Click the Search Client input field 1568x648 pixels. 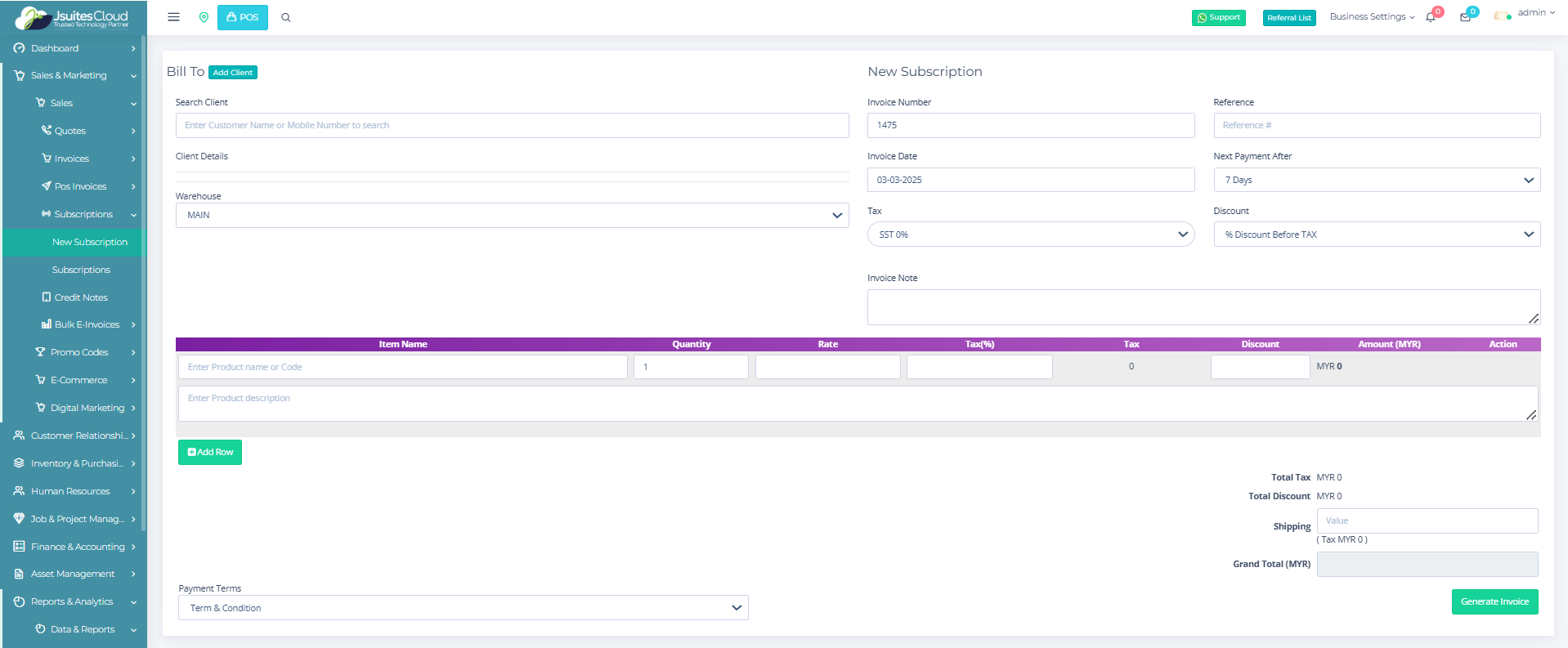(x=512, y=125)
